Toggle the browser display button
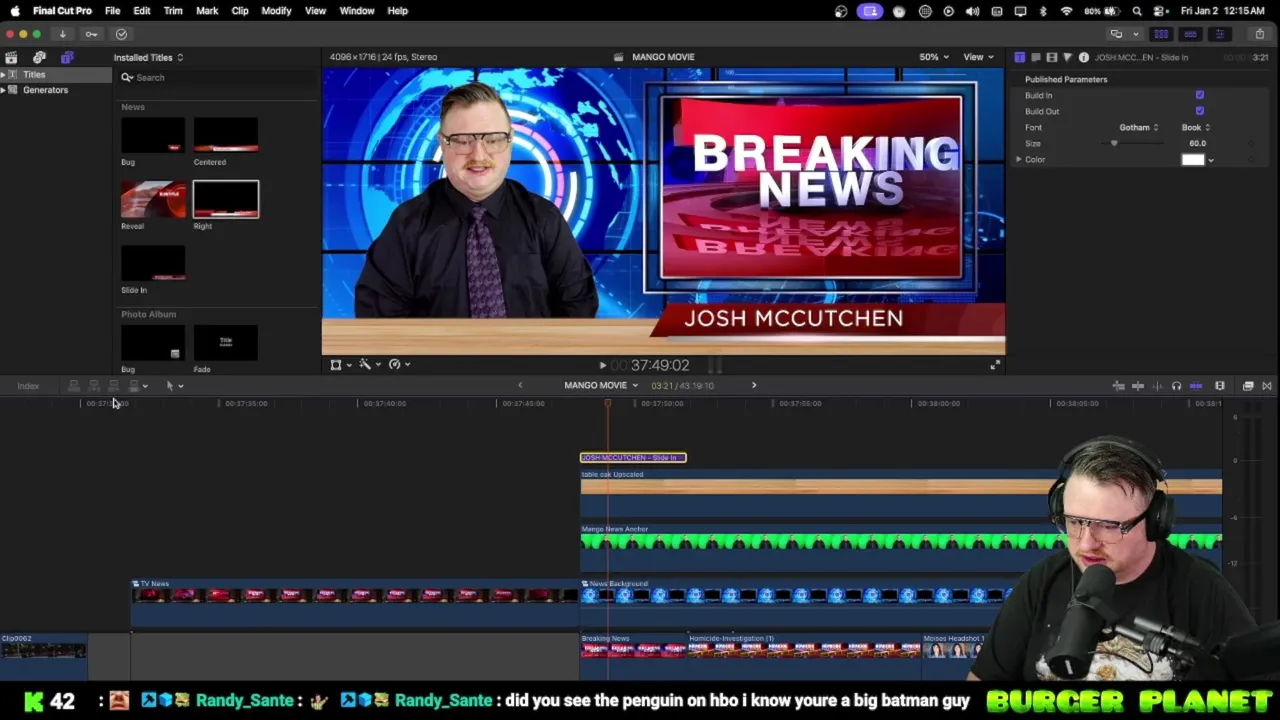Screen dimensions: 1280x720 click(1161, 34)
